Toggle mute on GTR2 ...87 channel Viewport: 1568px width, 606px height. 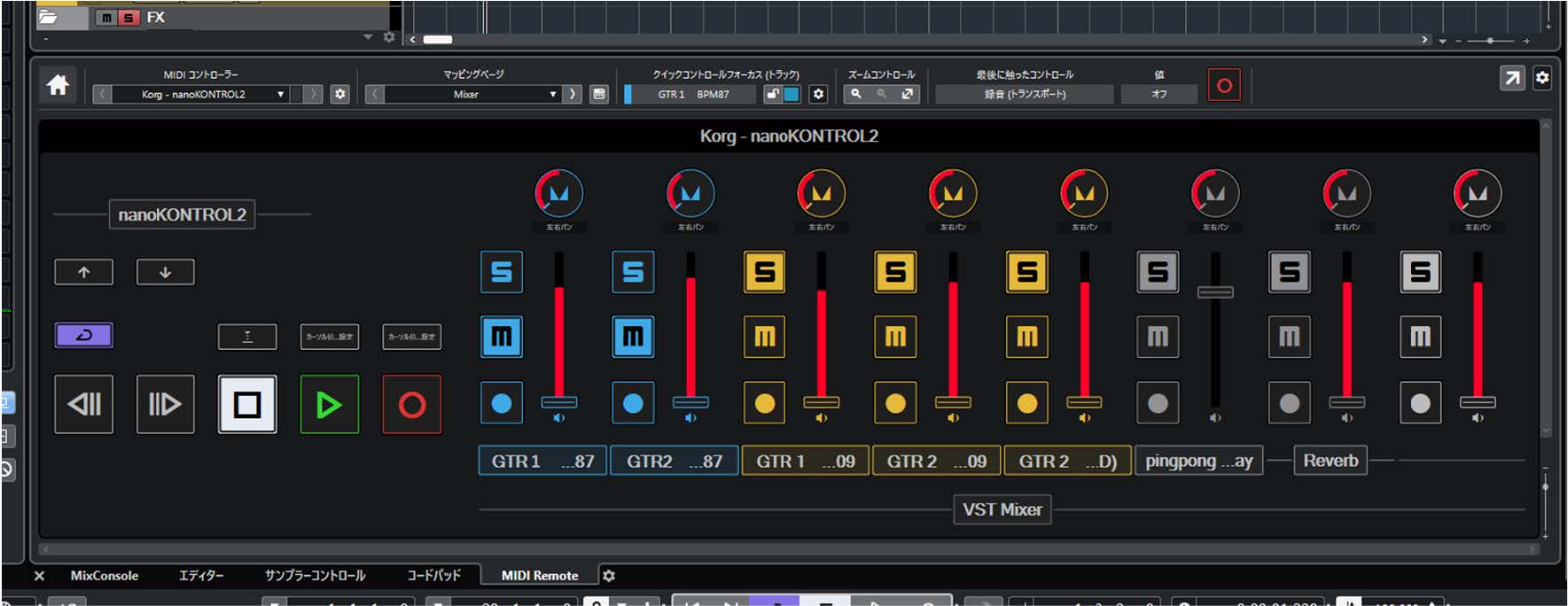[633, 337]
